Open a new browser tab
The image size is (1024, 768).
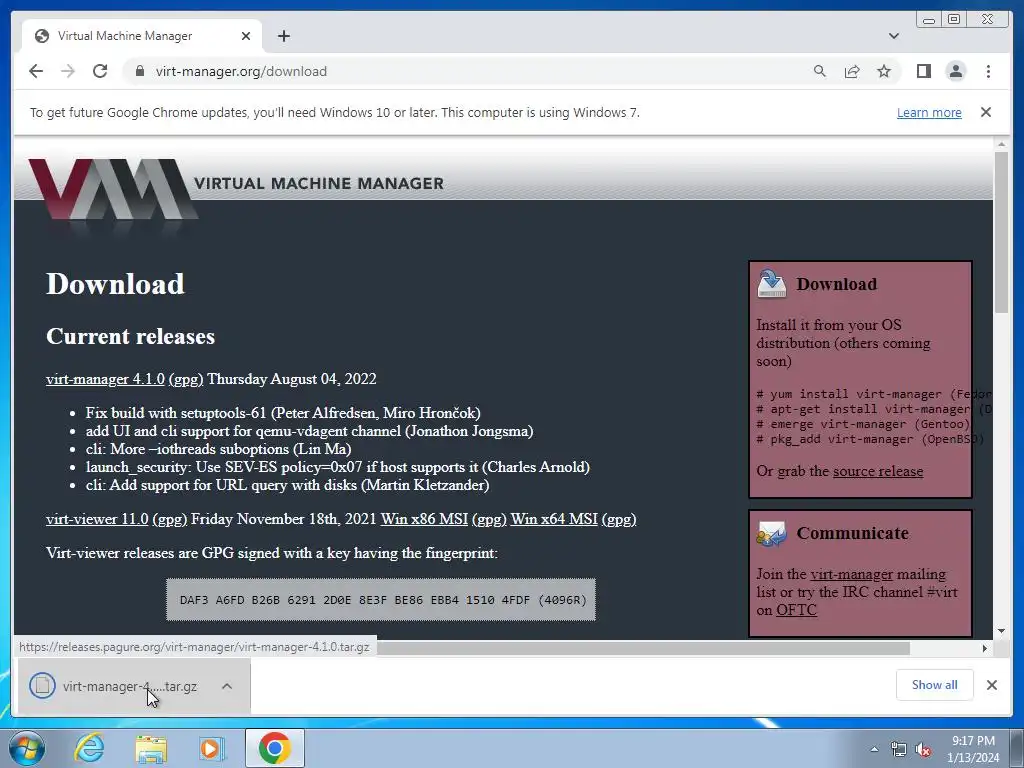(283, 36)
